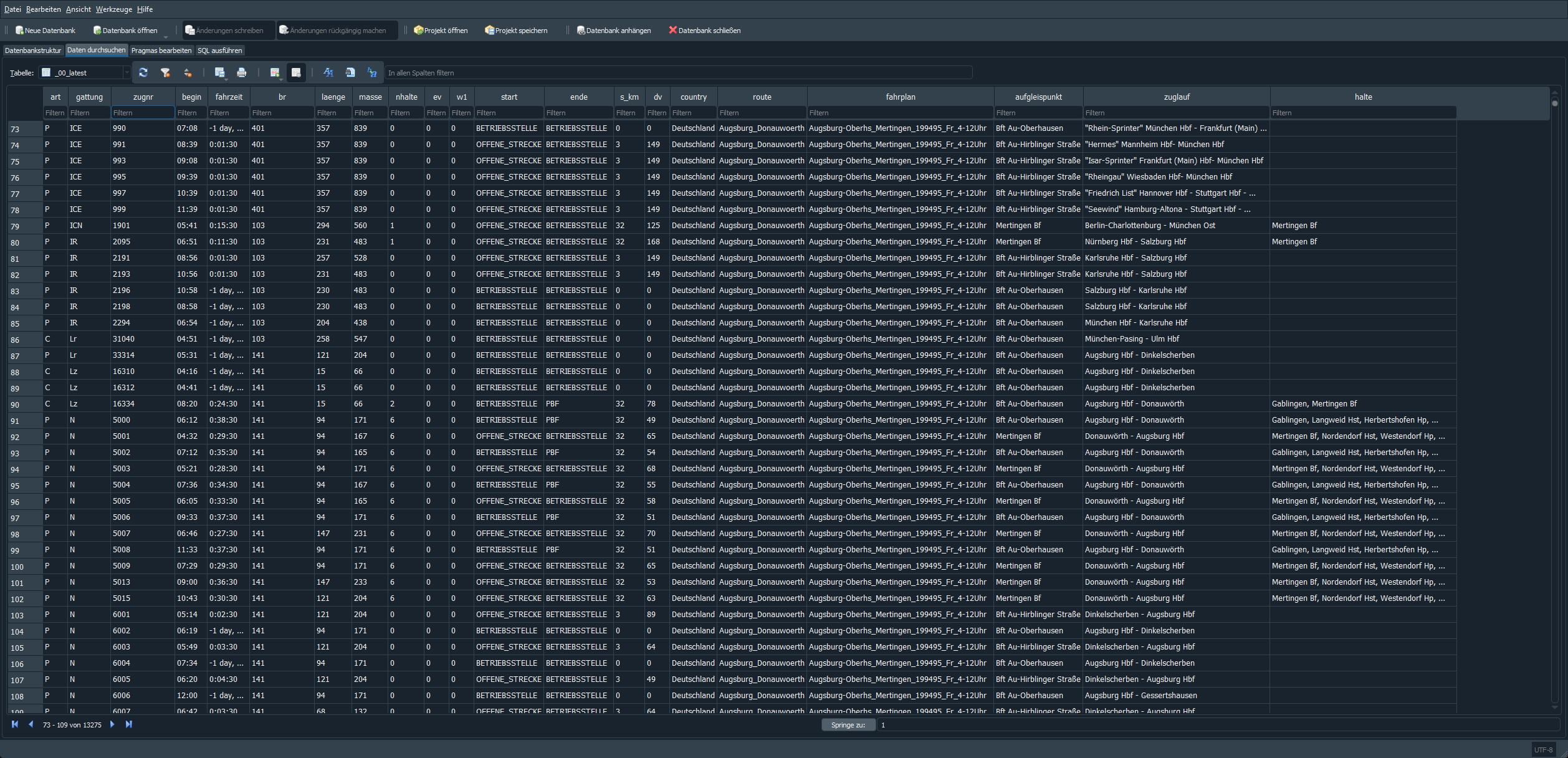Image resolution: width=1568 pixels, height=758 pixels.
Task: Open the Bearbeiten menu
Action: (x=44, y=9)
